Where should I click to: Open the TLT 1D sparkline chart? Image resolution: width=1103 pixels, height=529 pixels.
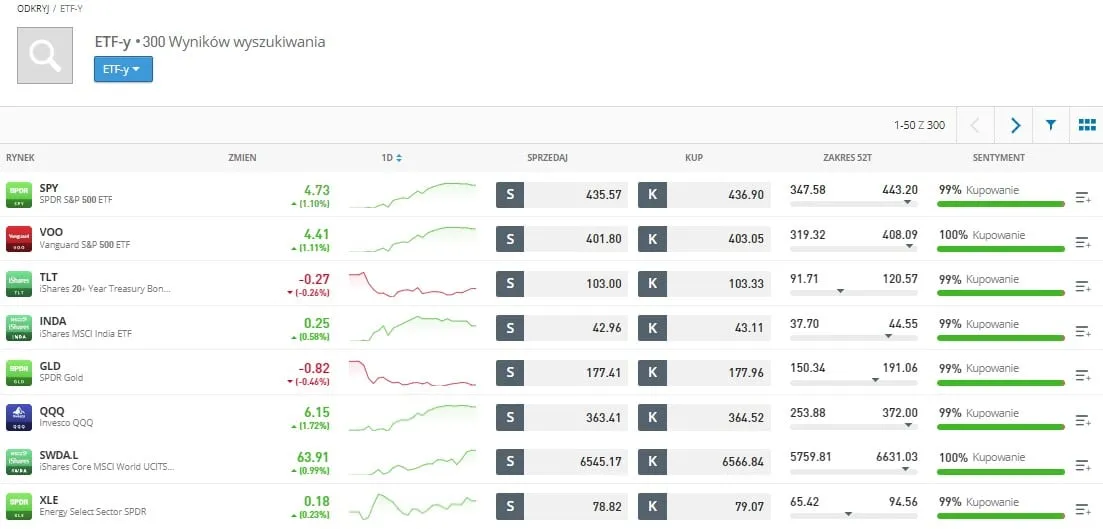point(413,283)
